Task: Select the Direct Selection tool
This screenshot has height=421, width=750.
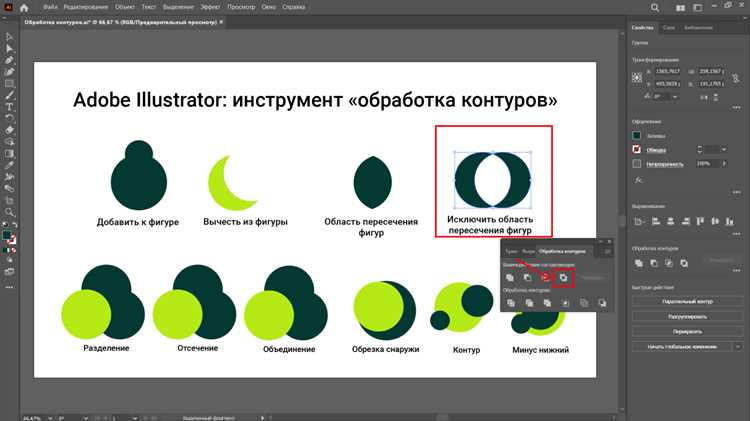Action: tap(9, 48)
